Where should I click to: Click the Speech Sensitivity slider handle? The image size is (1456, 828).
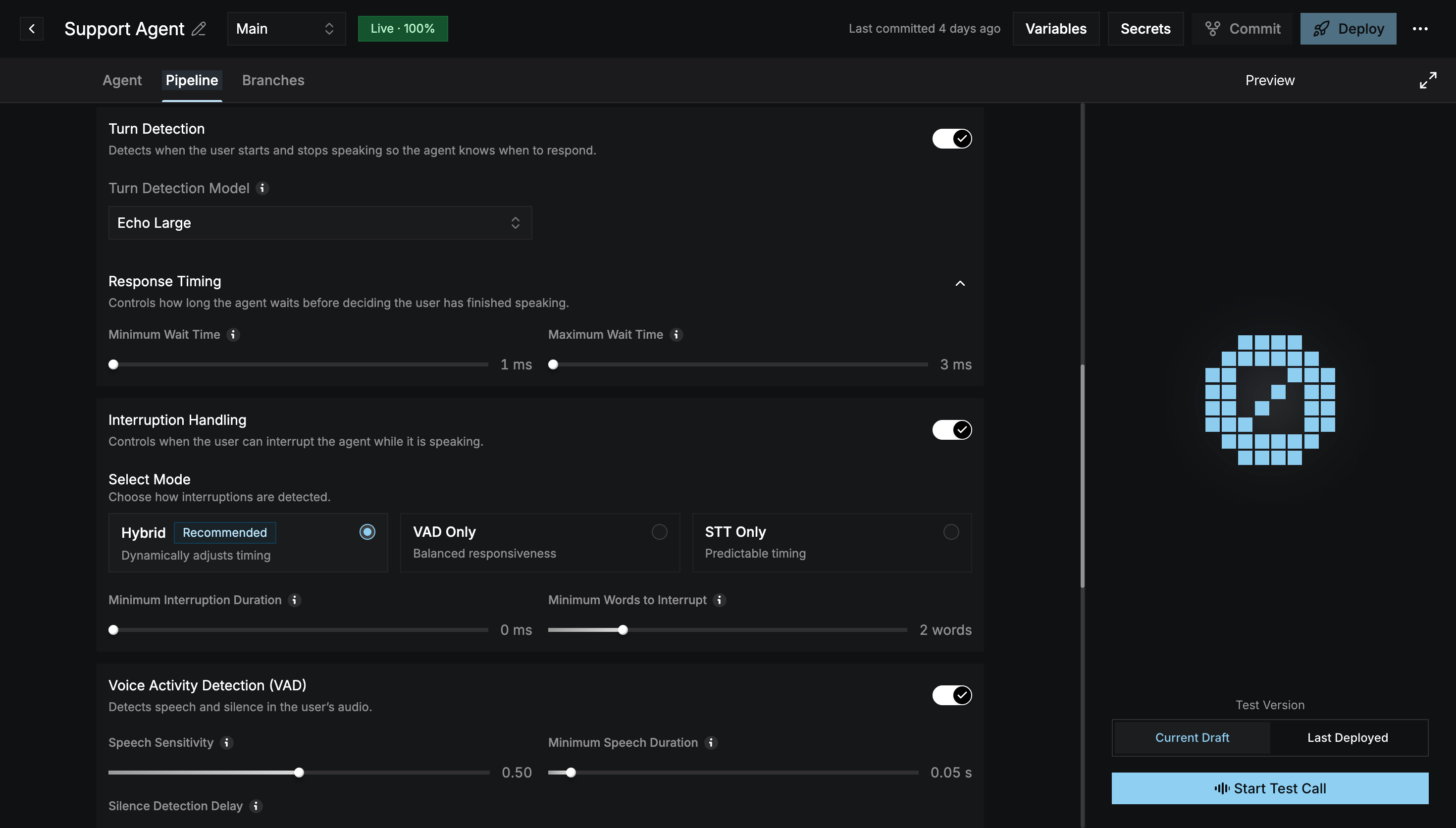299,772
